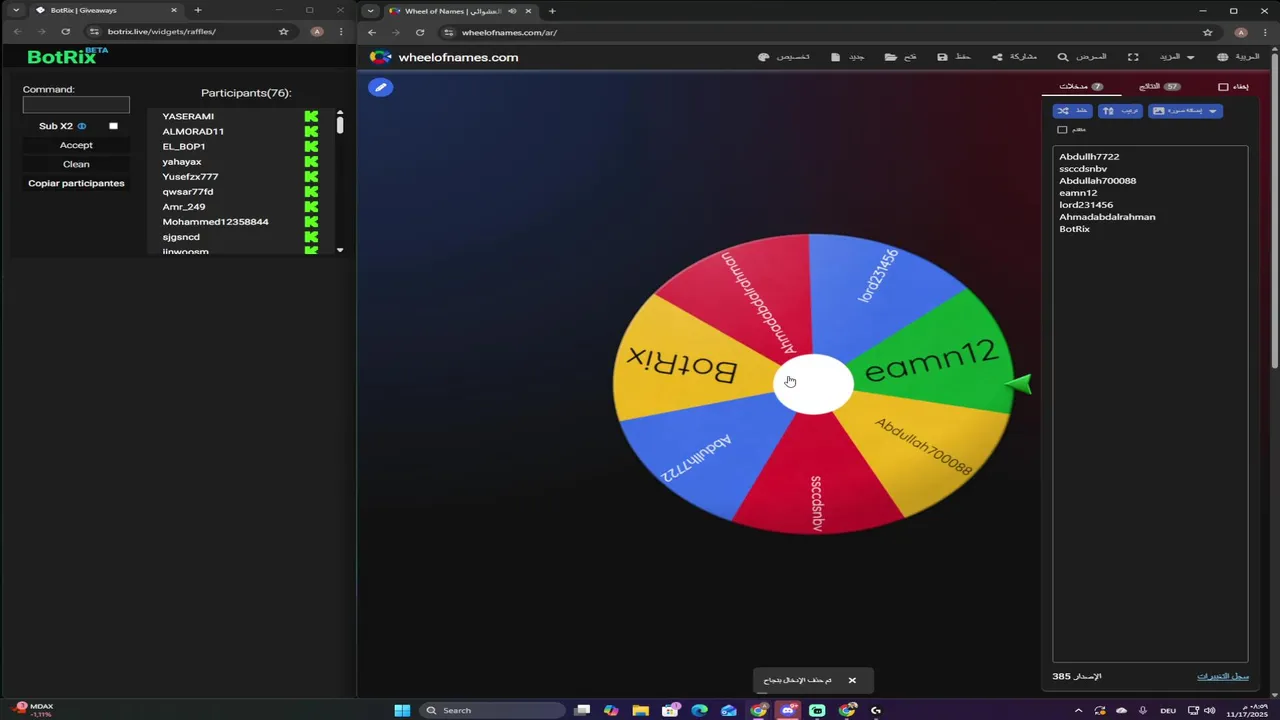Viewport: 1280px width, 720px height.
Task: Select participant qwsar77fd in the list
Action: click(188, 192)
